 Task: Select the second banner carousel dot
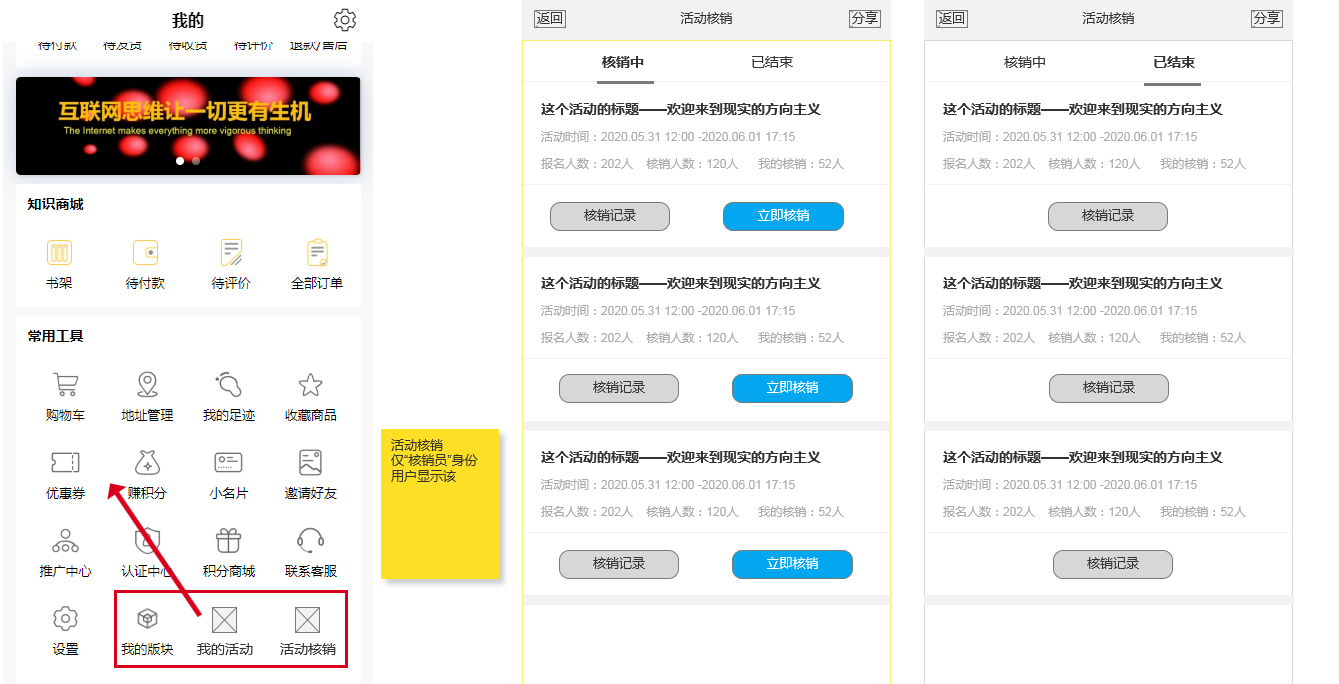[196, 160]
